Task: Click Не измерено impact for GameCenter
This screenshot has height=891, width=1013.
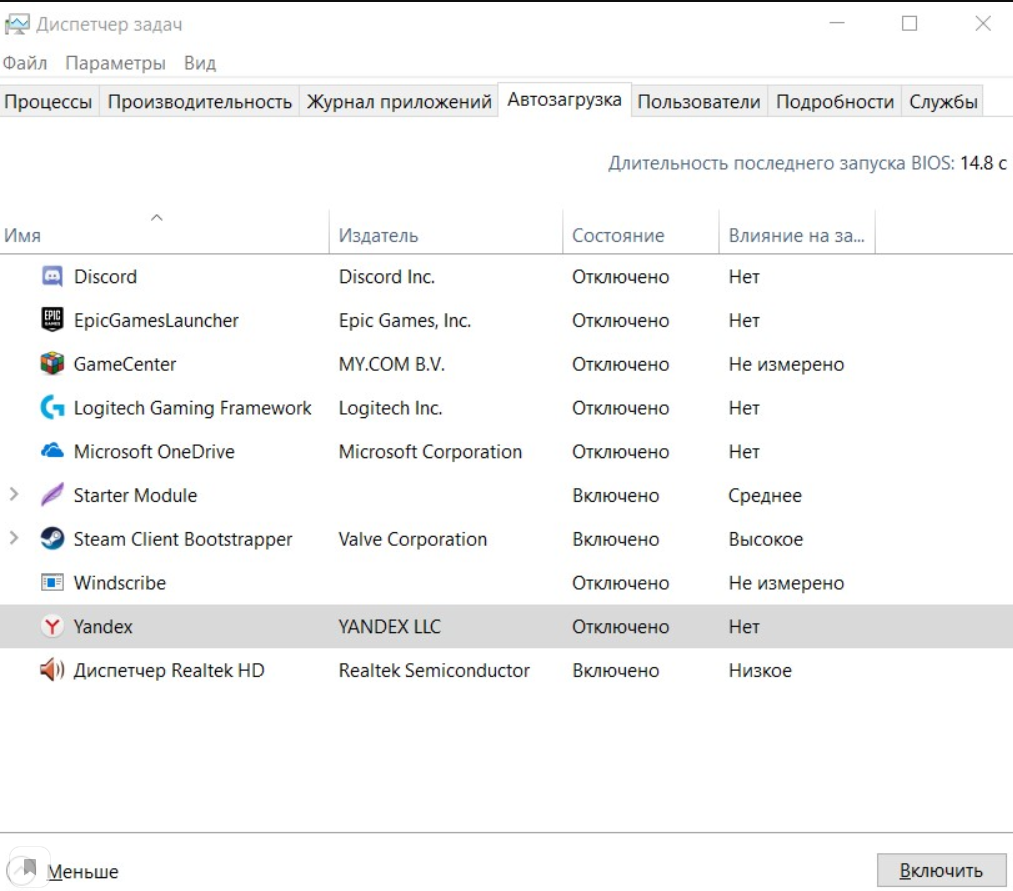Action: pyautogui.click(x=786, y=364)
